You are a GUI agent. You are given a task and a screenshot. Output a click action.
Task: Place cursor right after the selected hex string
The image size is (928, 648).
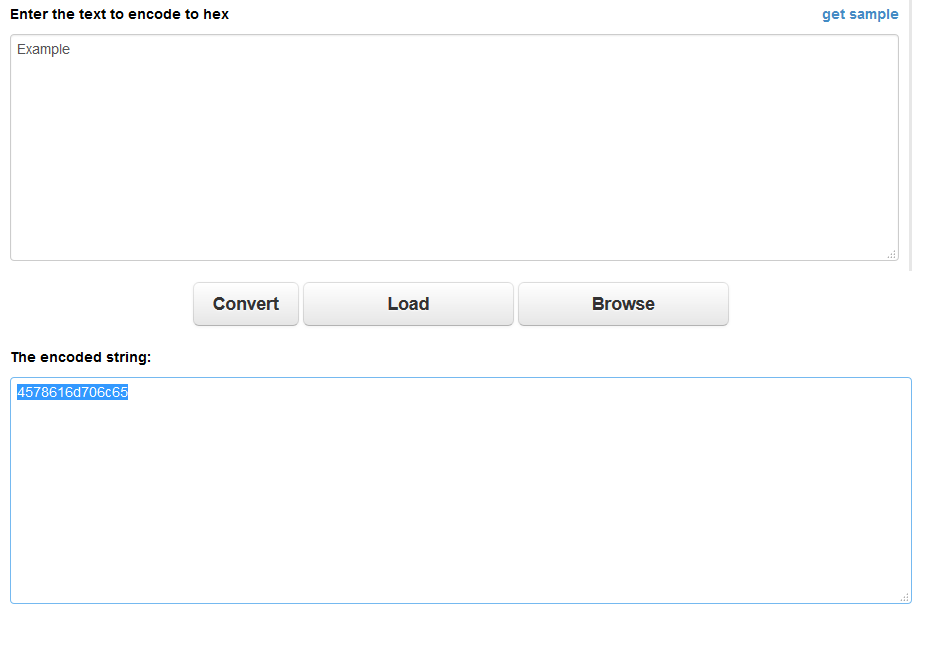[130, 393]
